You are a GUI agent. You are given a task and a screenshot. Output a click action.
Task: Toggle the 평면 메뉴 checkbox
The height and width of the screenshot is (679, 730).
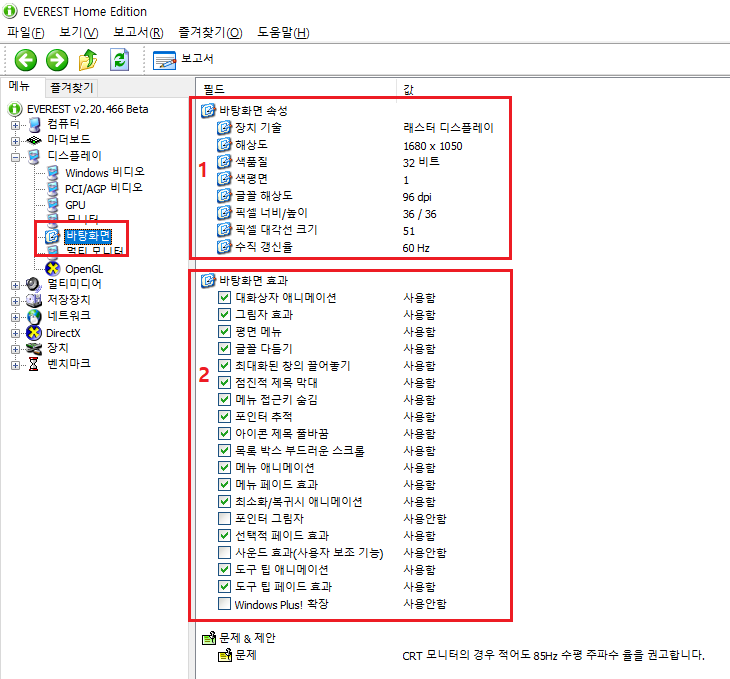point(224,331)
